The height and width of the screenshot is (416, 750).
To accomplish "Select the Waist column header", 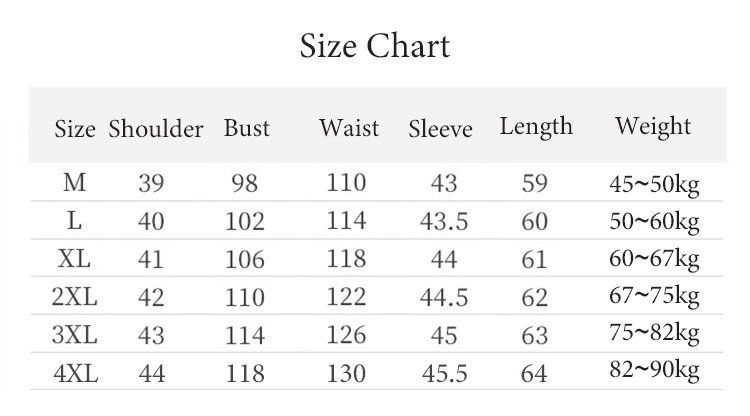I will [349, 128].
